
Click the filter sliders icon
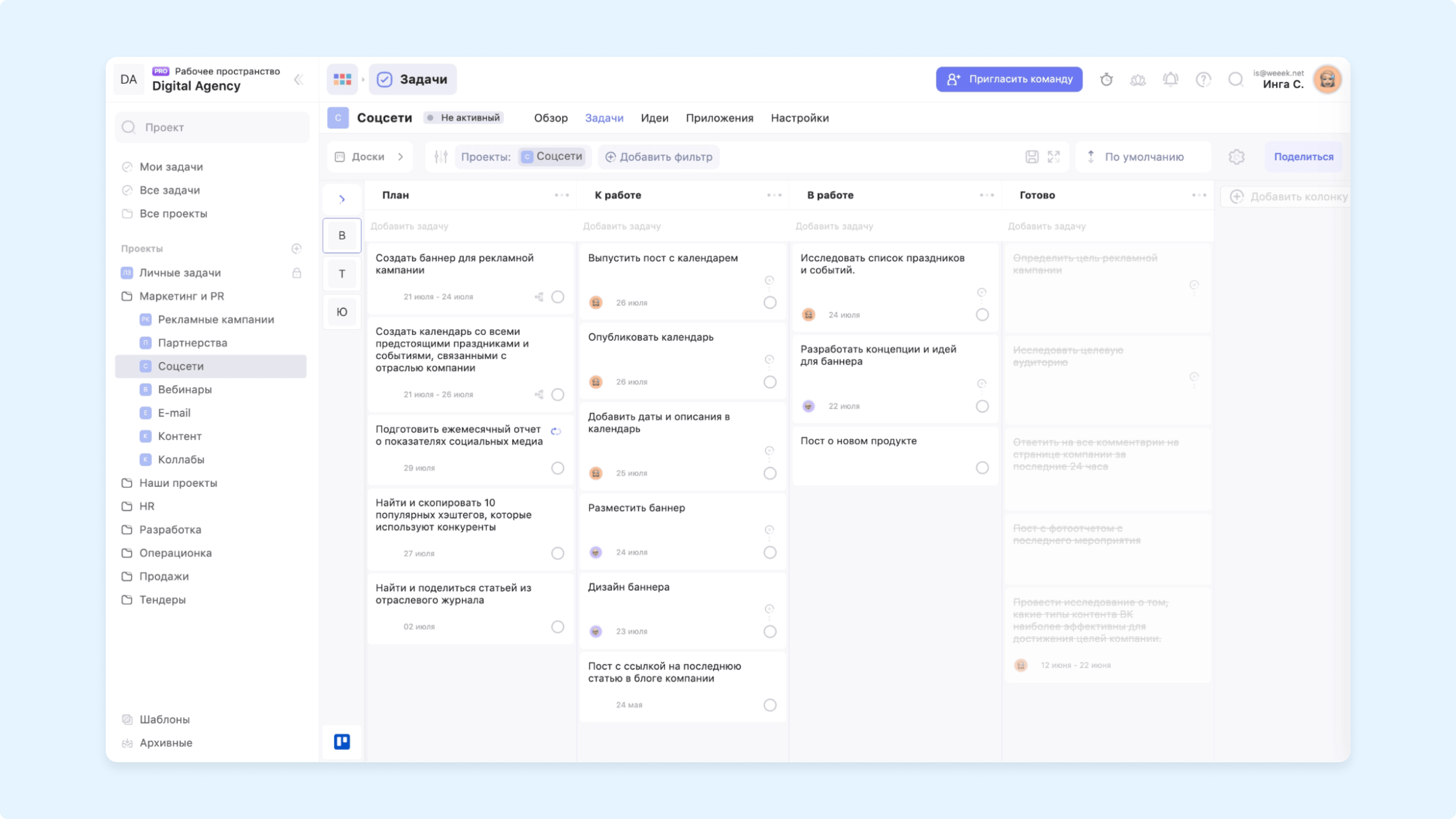click(441, 157)
